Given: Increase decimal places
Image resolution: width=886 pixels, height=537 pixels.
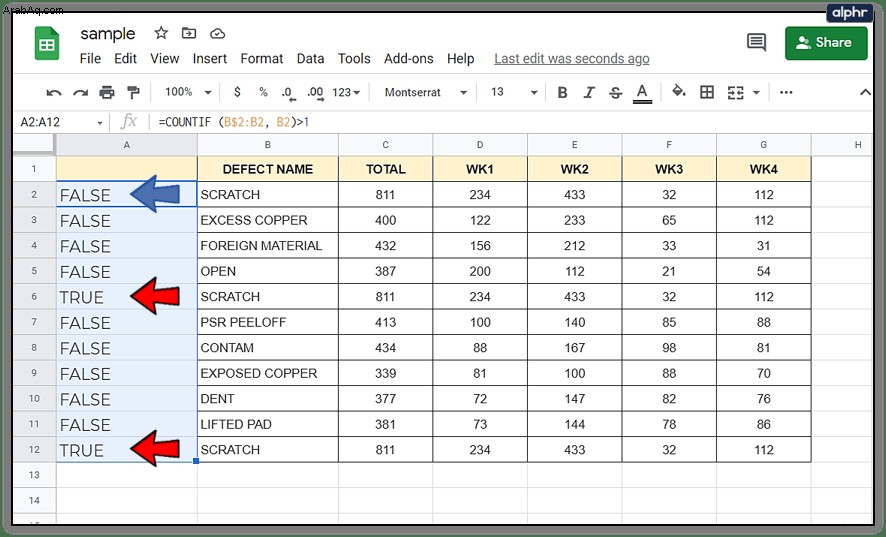Looking at the screenshot, I should 315,93.
